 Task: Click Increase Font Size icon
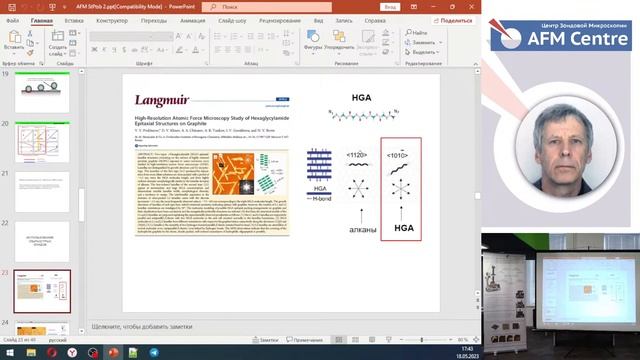pos(179,36)
